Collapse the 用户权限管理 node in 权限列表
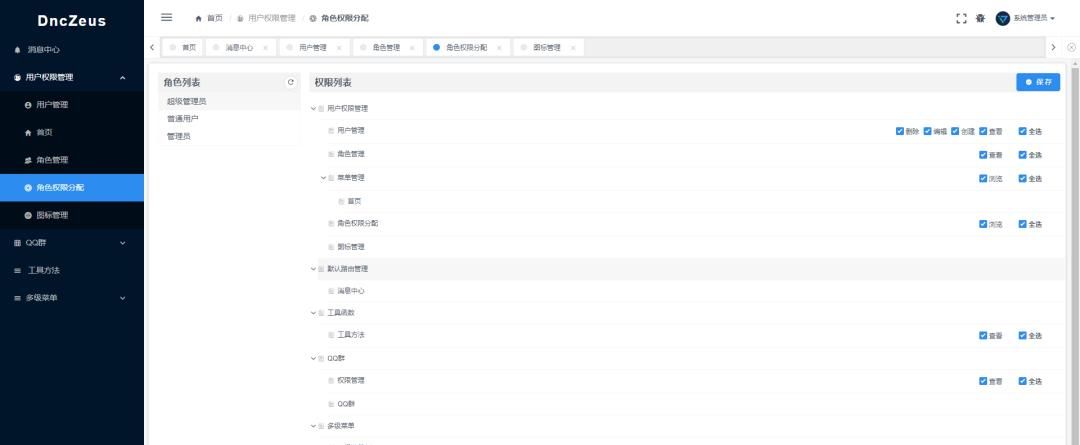Screen dimensions: 1080x445 pos(313,109)
